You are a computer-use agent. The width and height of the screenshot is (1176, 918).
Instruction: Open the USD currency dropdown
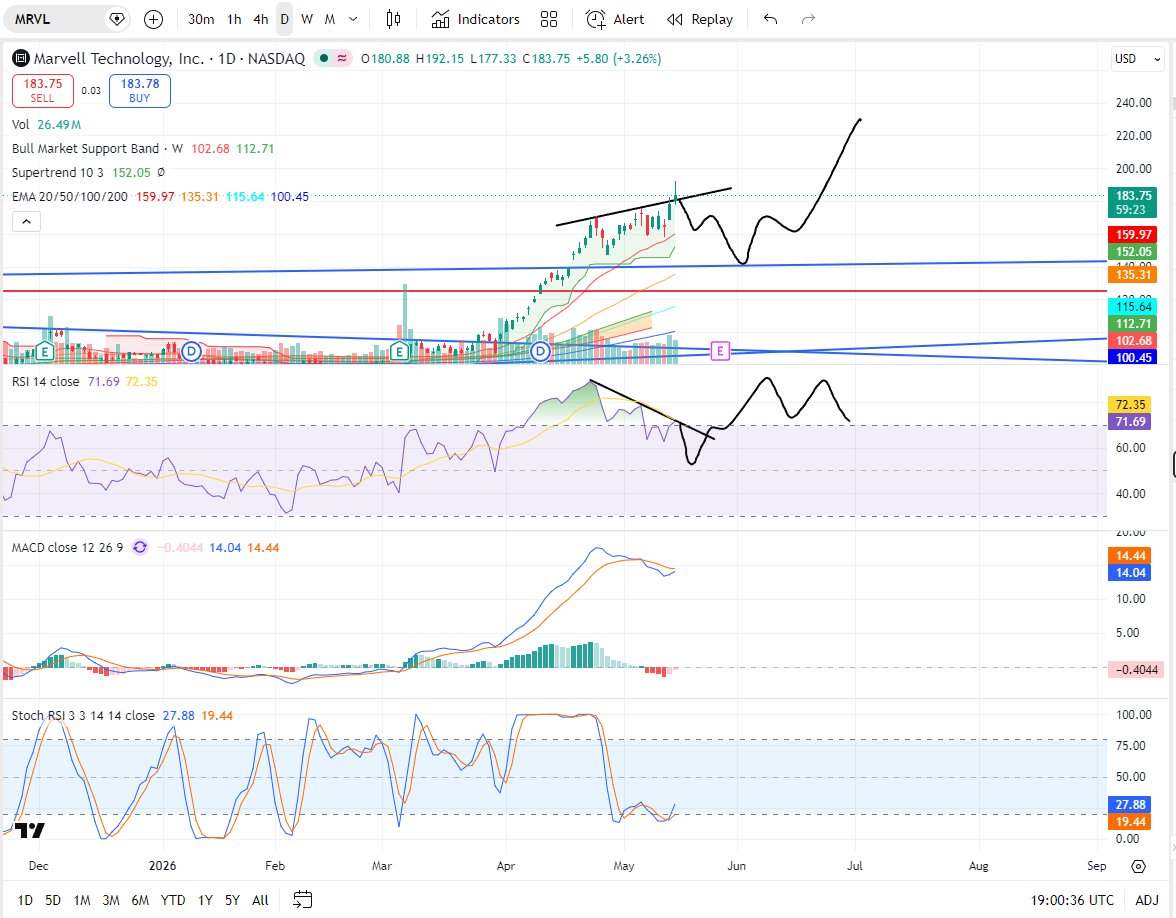(1136, 58)
